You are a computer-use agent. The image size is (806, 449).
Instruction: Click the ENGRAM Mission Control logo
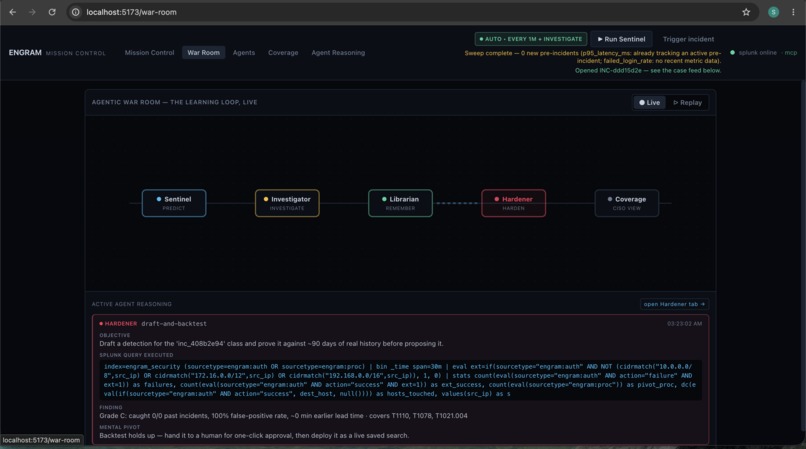(x=57, y=52)
